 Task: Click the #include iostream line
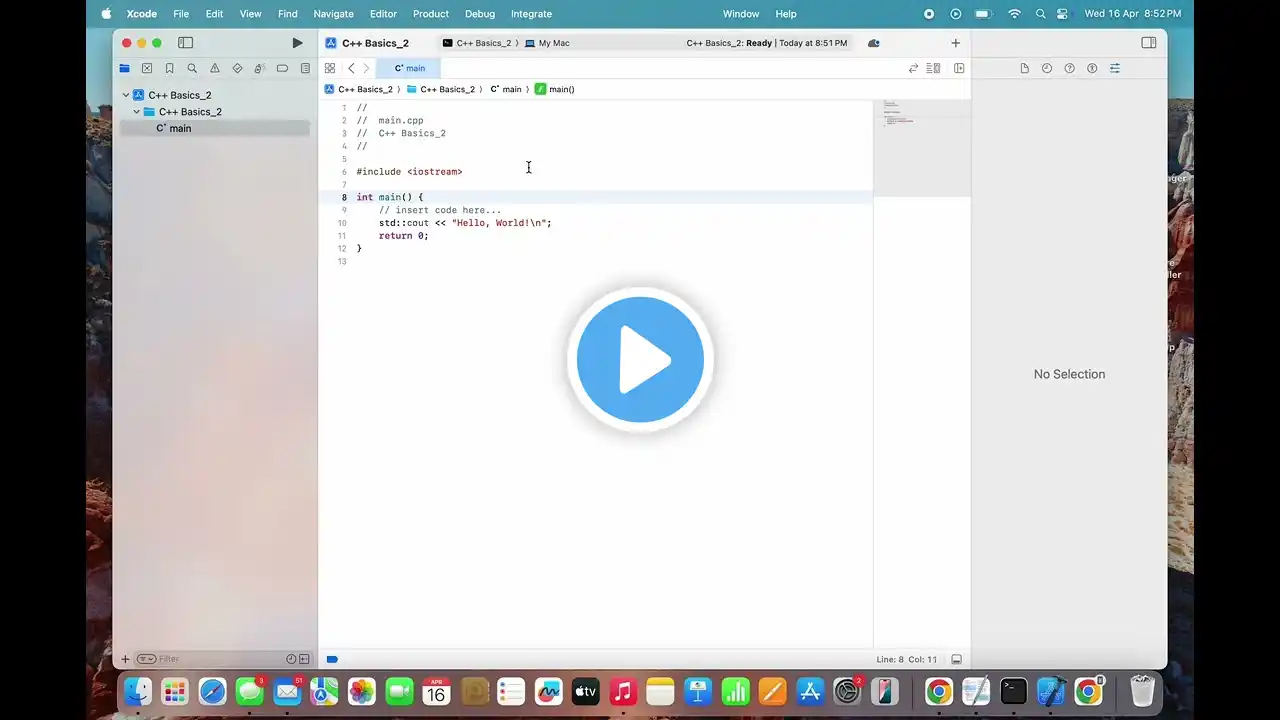click(409, 172)
